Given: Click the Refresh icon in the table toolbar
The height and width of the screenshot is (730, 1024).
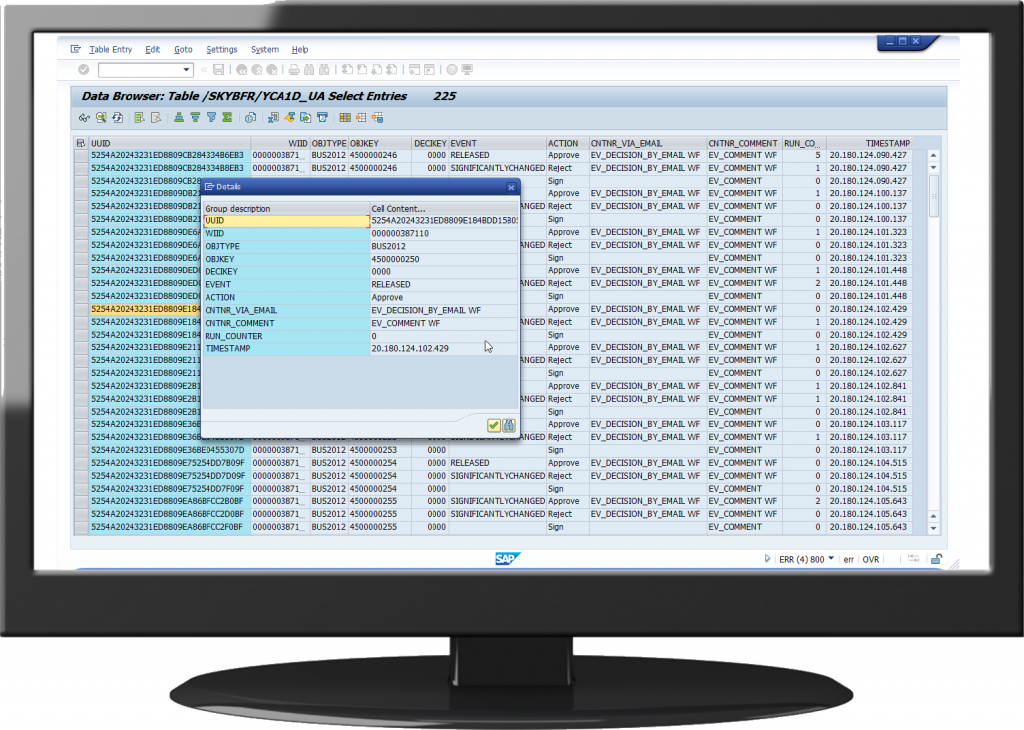Looking at the screenshot, I should coord(118,118).
